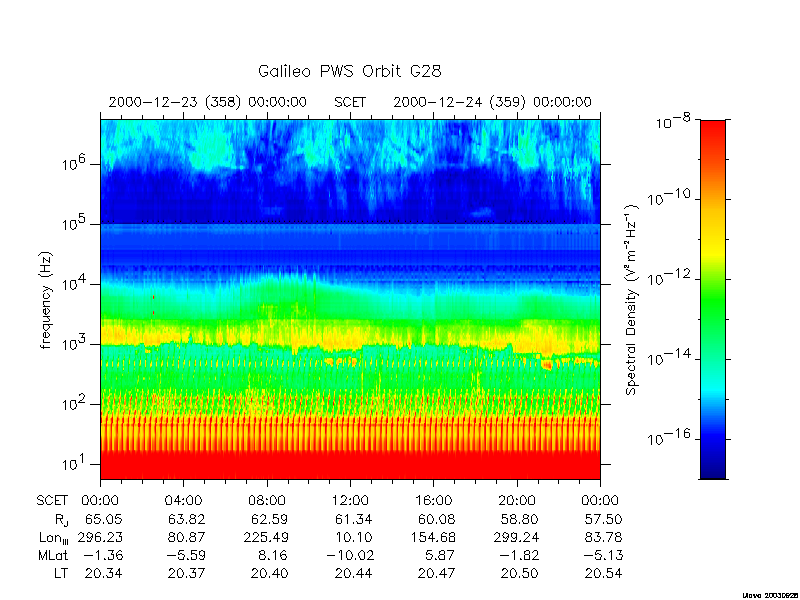Screen dimensions: 800x600
Task: Click the 'SCET' label above the plot
Action: pos(350,102)
